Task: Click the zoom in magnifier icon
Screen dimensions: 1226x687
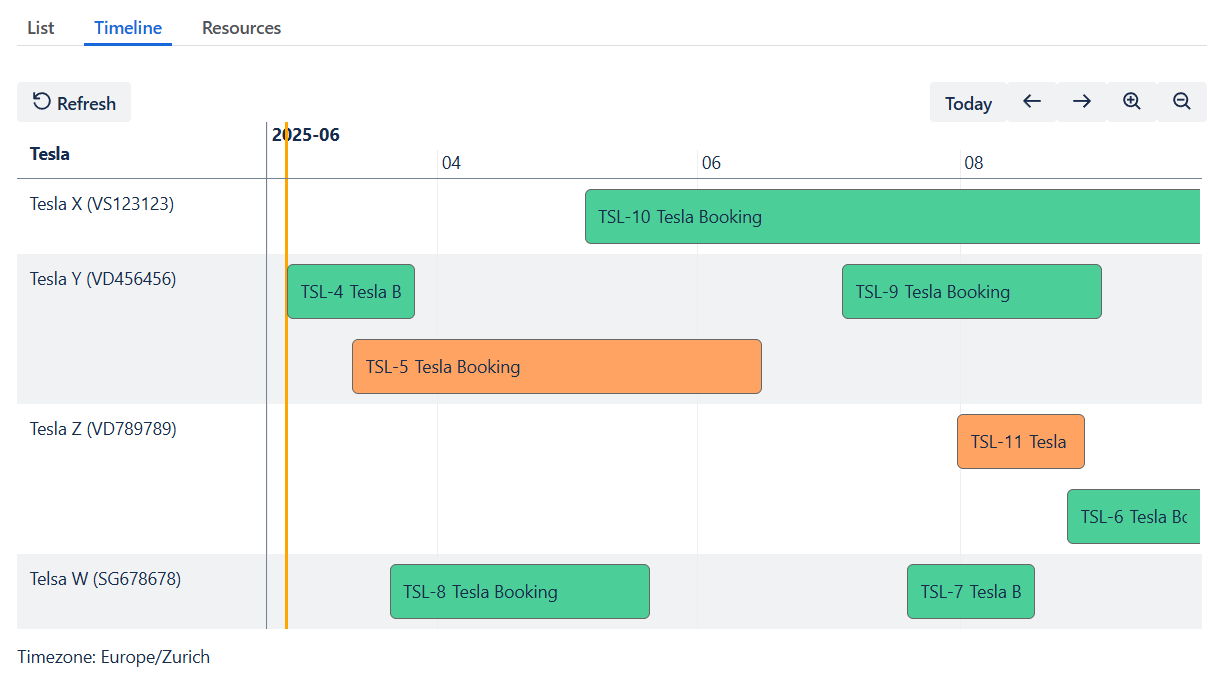Action: pyautogui.click(x=1131, y=101)
